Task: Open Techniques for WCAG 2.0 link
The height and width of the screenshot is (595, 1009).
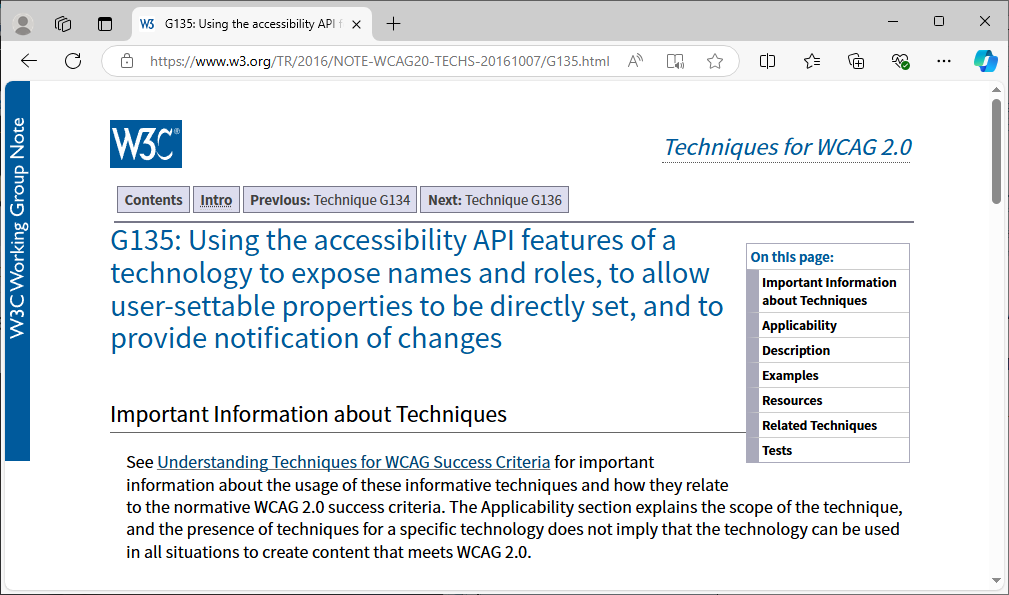Action: (787, 147)
